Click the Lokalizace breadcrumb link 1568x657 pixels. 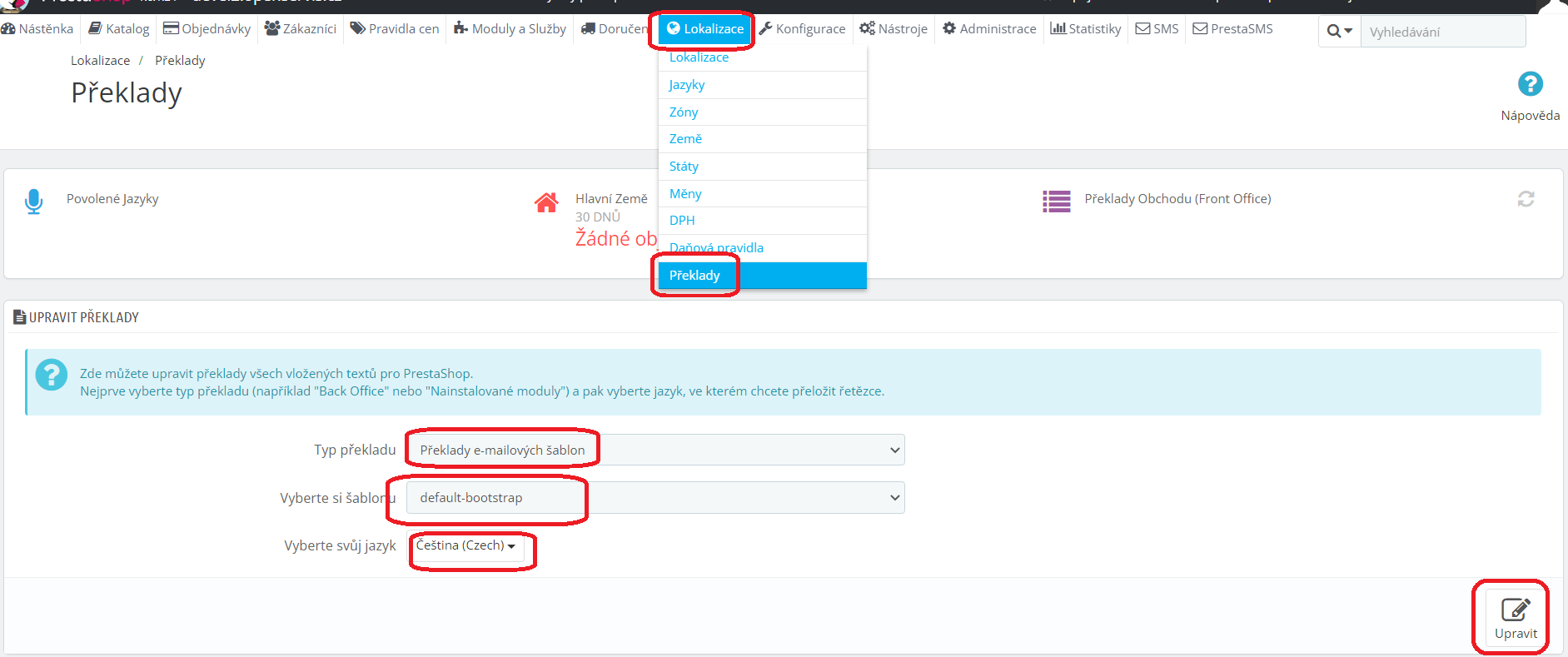(x=100, y=61)
